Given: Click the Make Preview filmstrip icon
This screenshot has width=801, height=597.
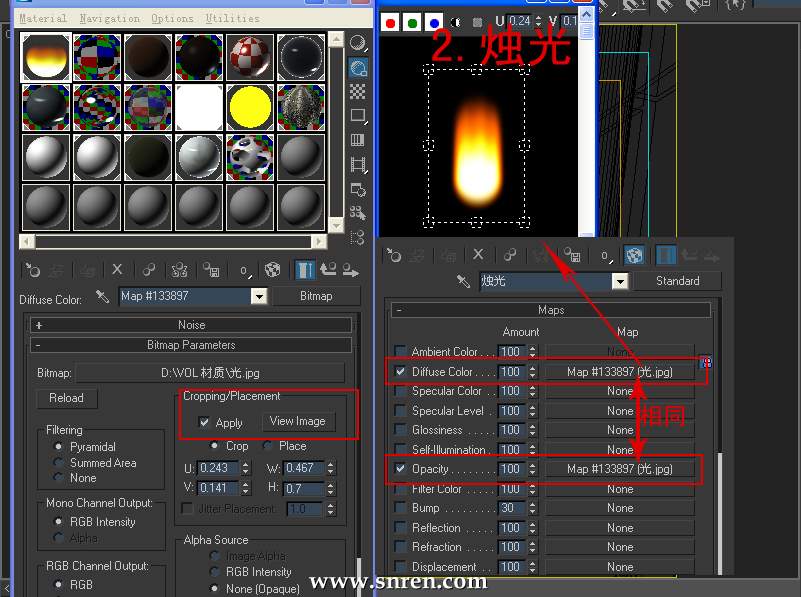Looking at the screenshot, I should 358,165.
